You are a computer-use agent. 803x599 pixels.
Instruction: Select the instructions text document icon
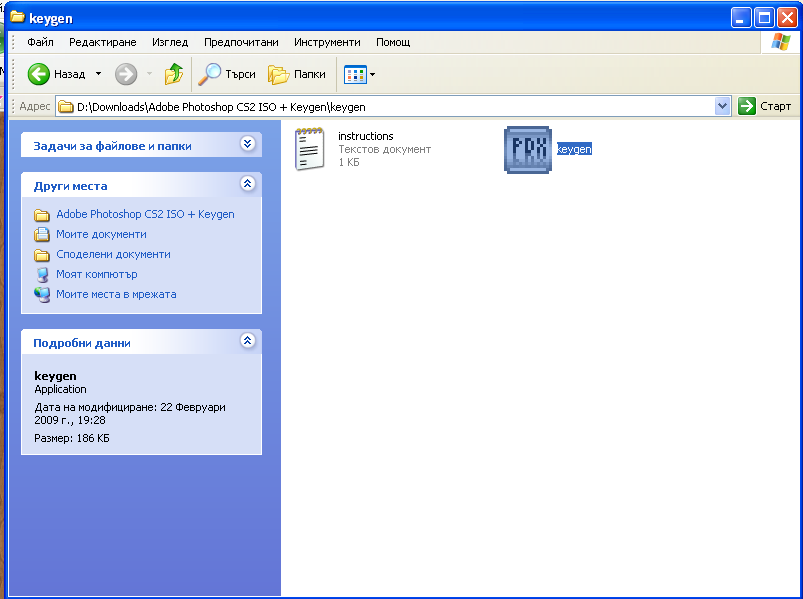coord(310,149)
